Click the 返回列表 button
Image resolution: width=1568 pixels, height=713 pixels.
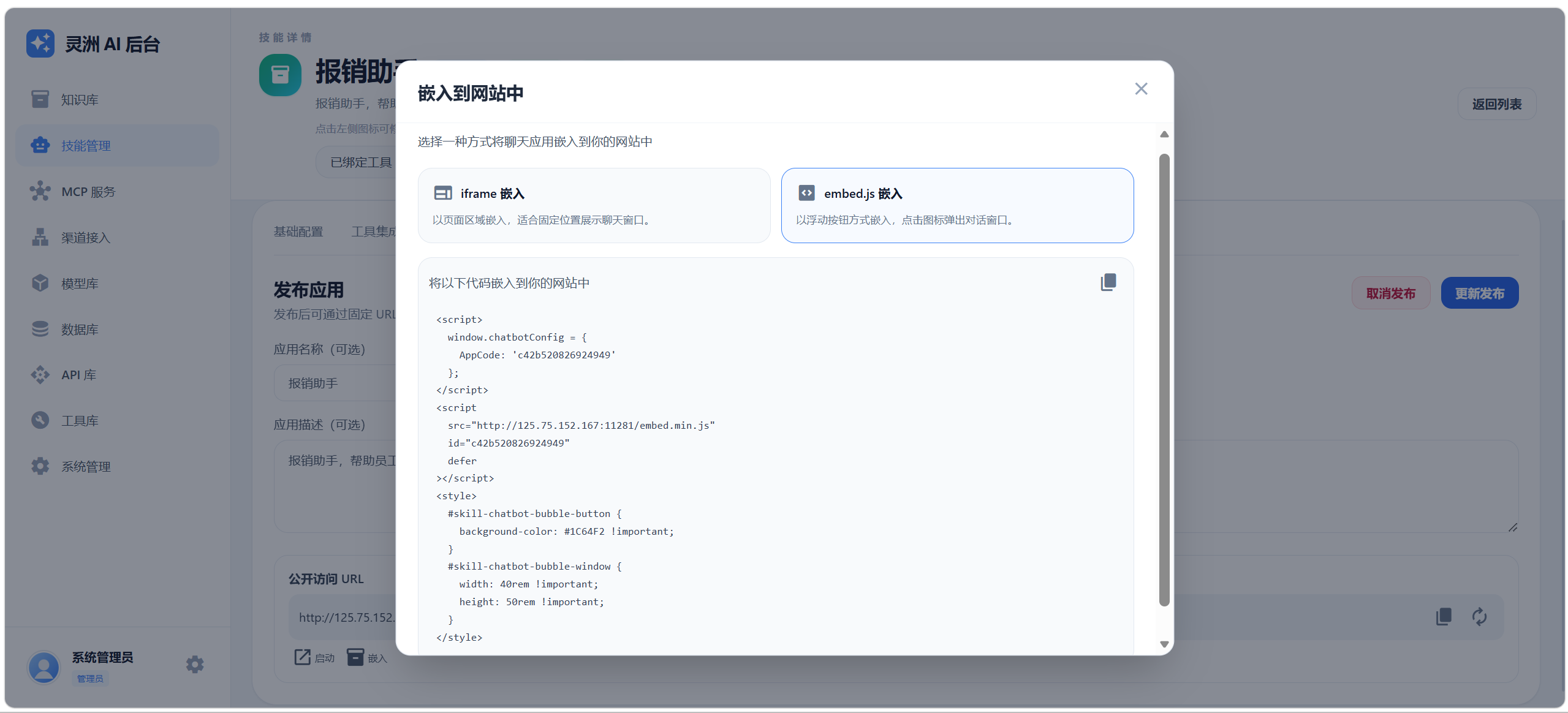click(x=1496, y=104)
